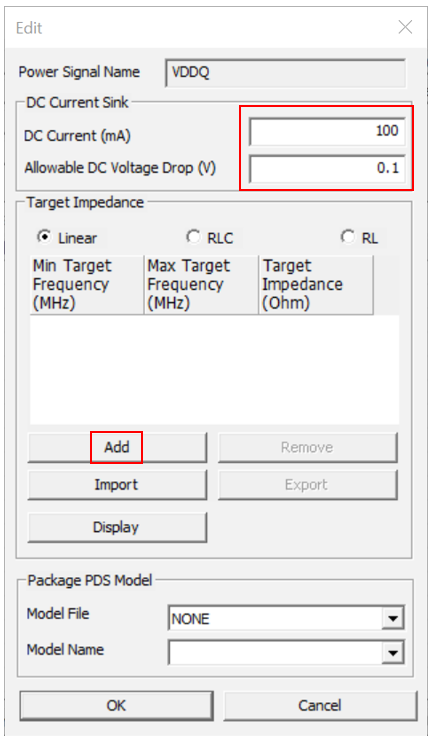
Task: Open the Model File dropdown
Action: (393, 618)
